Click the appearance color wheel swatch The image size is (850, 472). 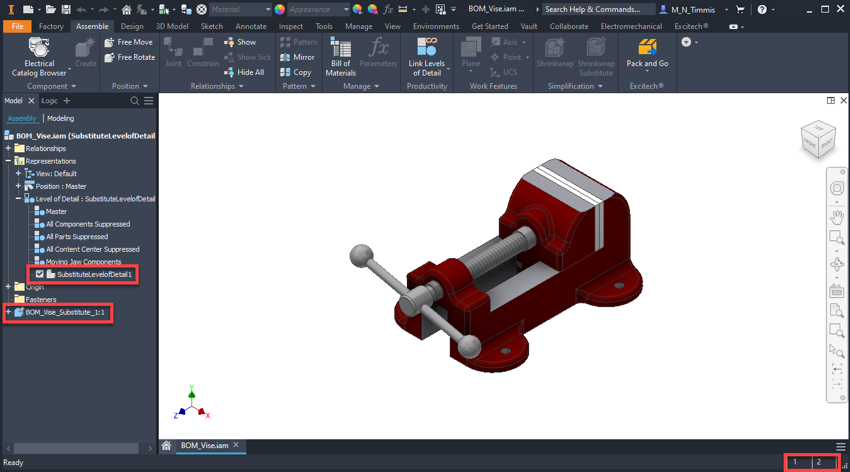[280, 9]
